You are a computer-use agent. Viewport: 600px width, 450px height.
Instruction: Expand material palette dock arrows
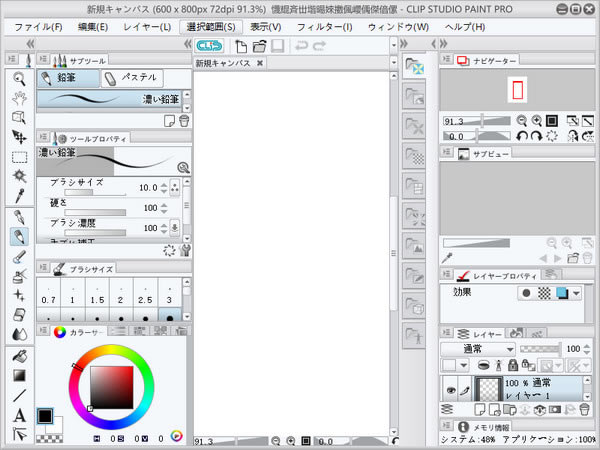[x=404, y=44]
